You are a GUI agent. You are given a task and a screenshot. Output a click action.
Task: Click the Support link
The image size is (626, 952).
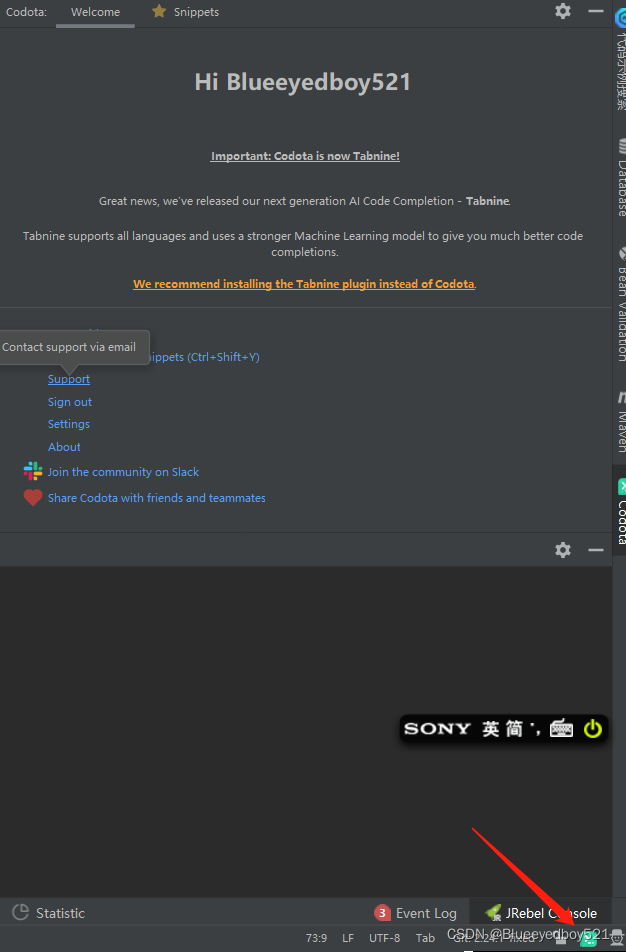pyautogui.click(x=69, y=379)
